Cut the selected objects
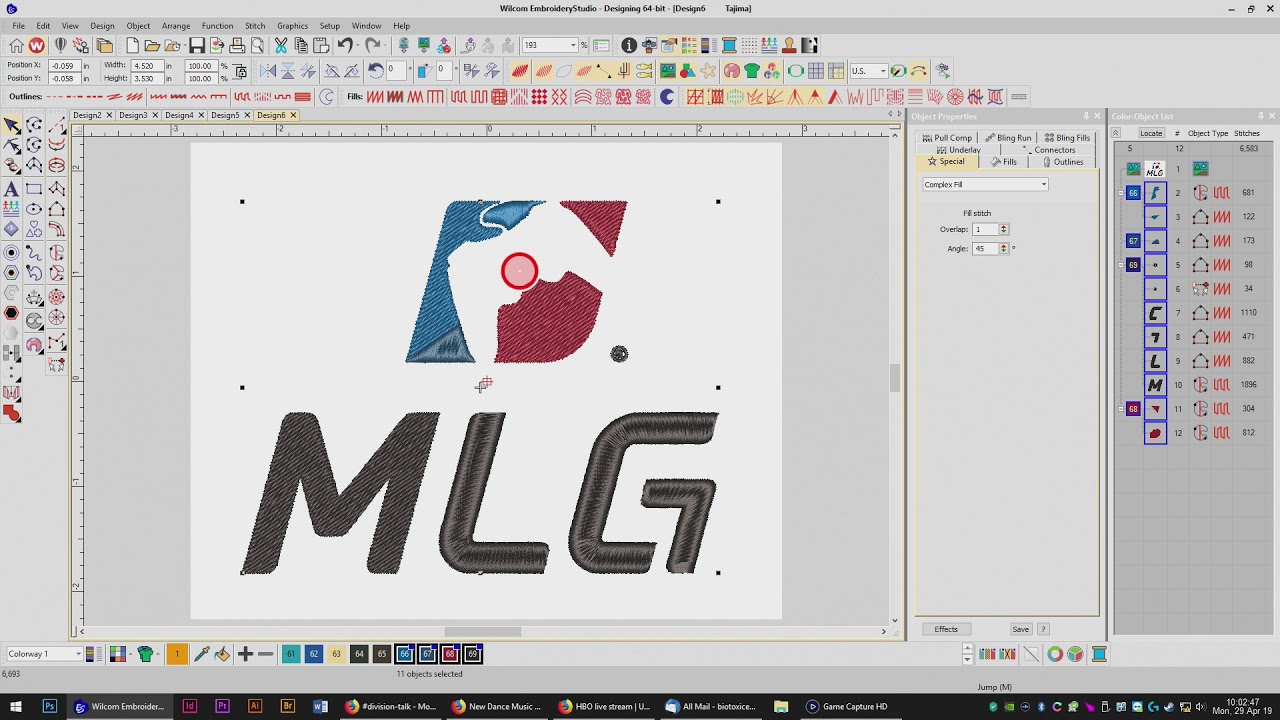Image resolution: width=1280 pixels, height=720 pixels. click(x=281, y=45)
